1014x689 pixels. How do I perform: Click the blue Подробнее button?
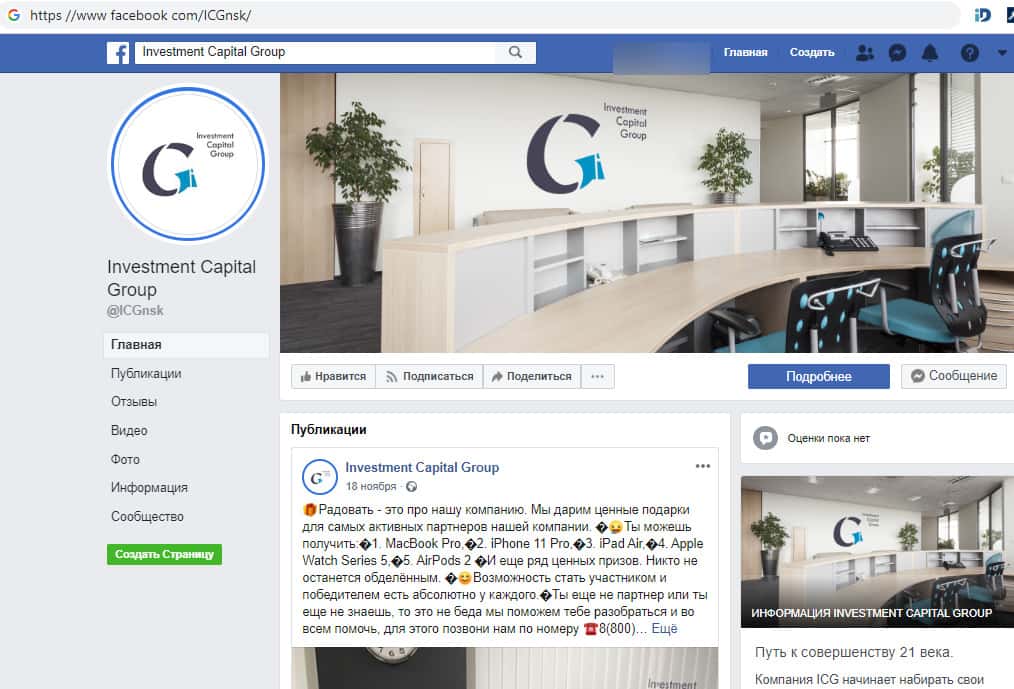click(x=819, y=377)
